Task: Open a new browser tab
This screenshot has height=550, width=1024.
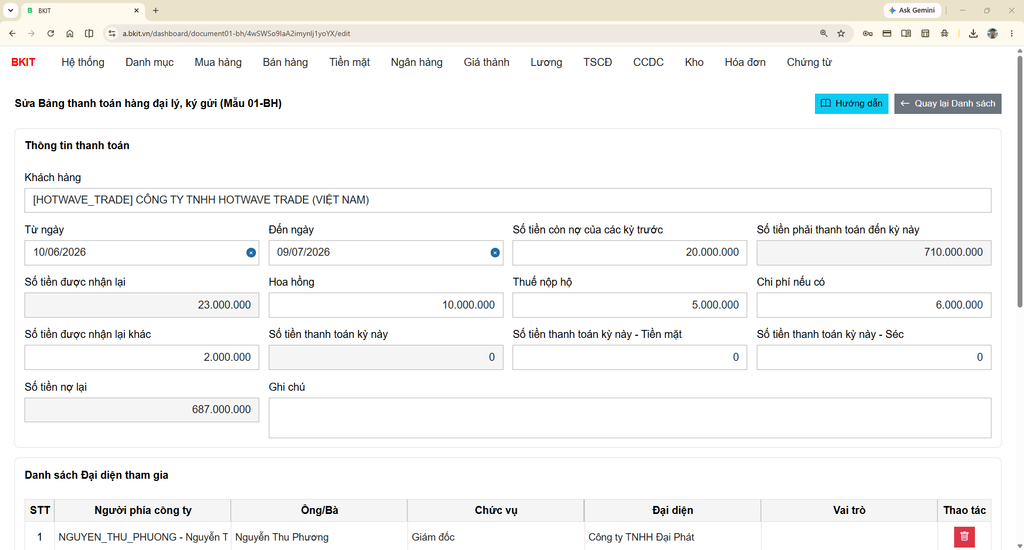Action: [155, 10]
